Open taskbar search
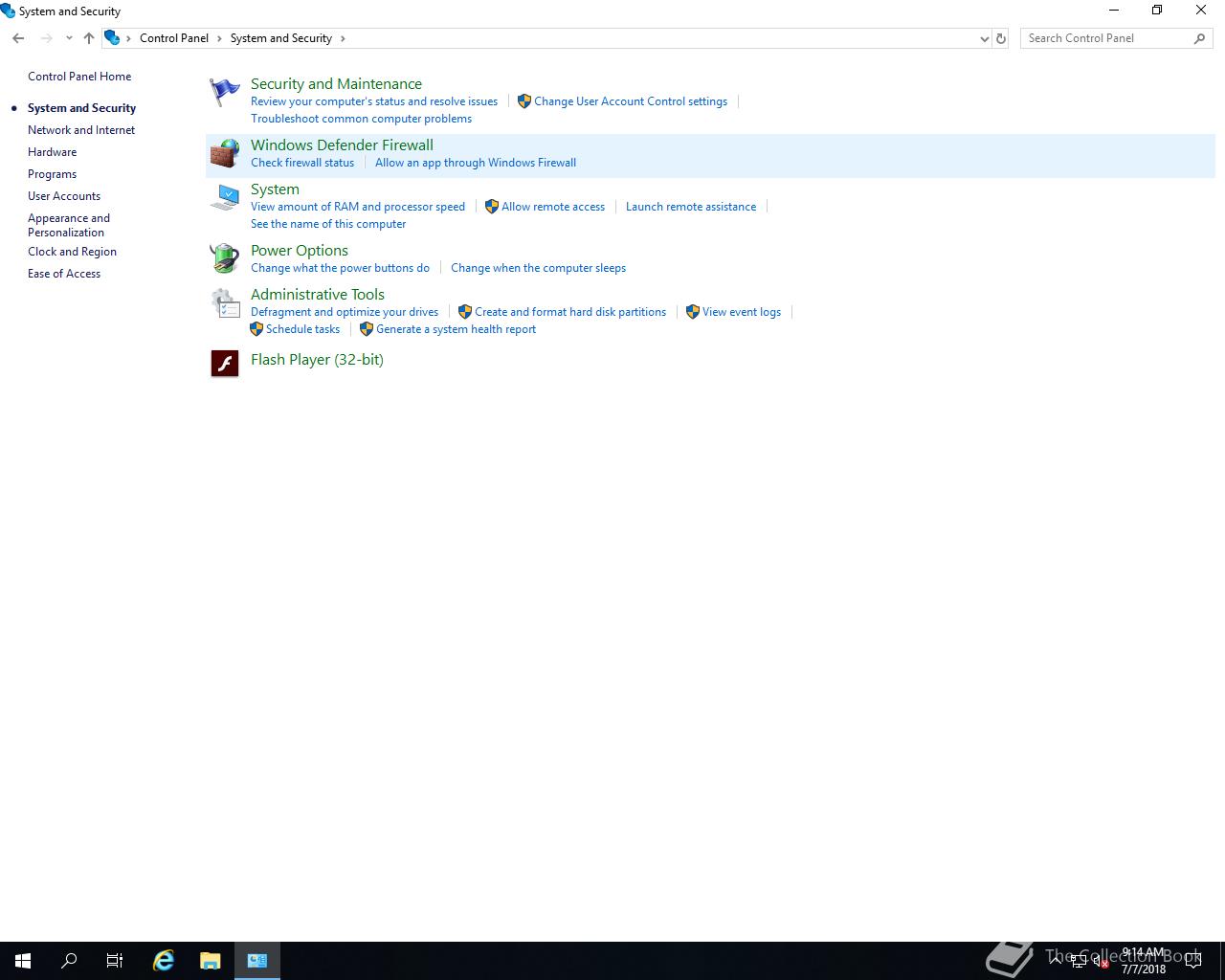The image size is (1225, 980). (69, 961)
